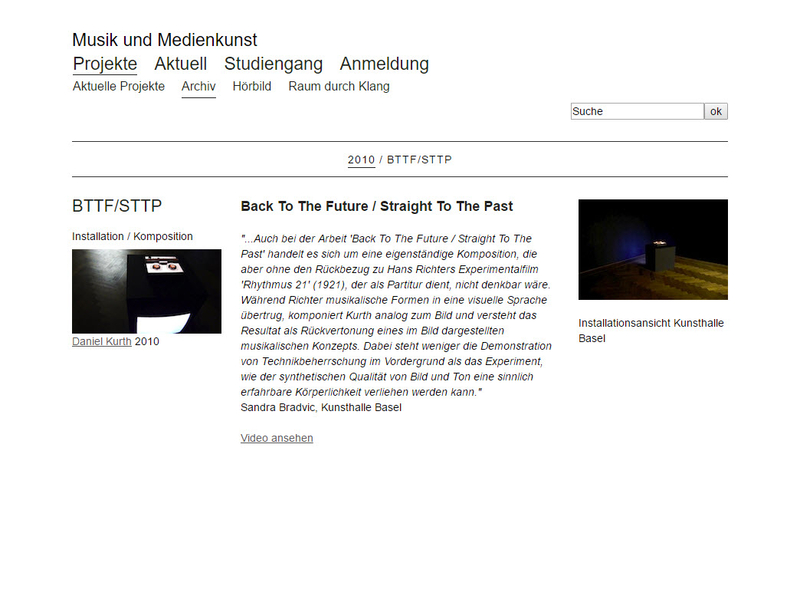The height and width of the screenshot is (589, 800).
Task: Click the Musik und Medienkunst site title
Action: (164, 40)
